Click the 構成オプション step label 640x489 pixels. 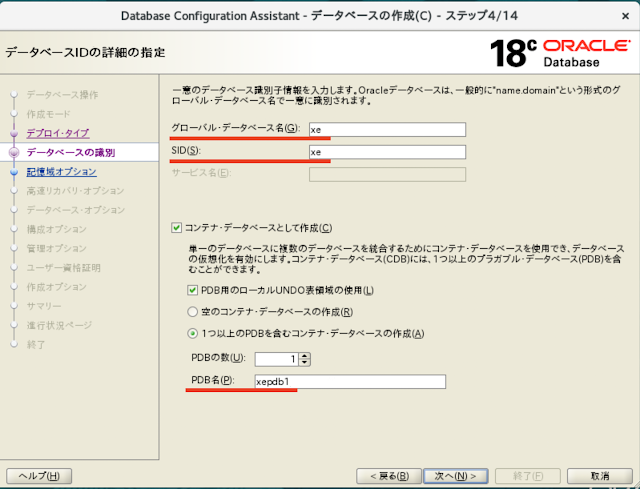pyautogui.click(x=57, y=229)
